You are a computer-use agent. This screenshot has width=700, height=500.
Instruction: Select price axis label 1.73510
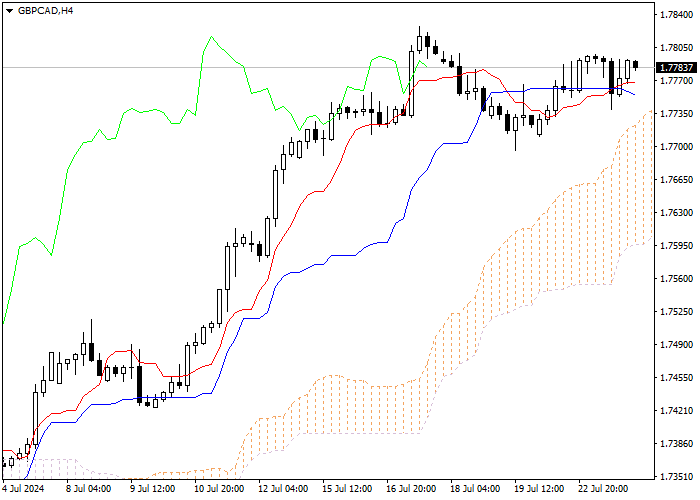pos(677,477)
